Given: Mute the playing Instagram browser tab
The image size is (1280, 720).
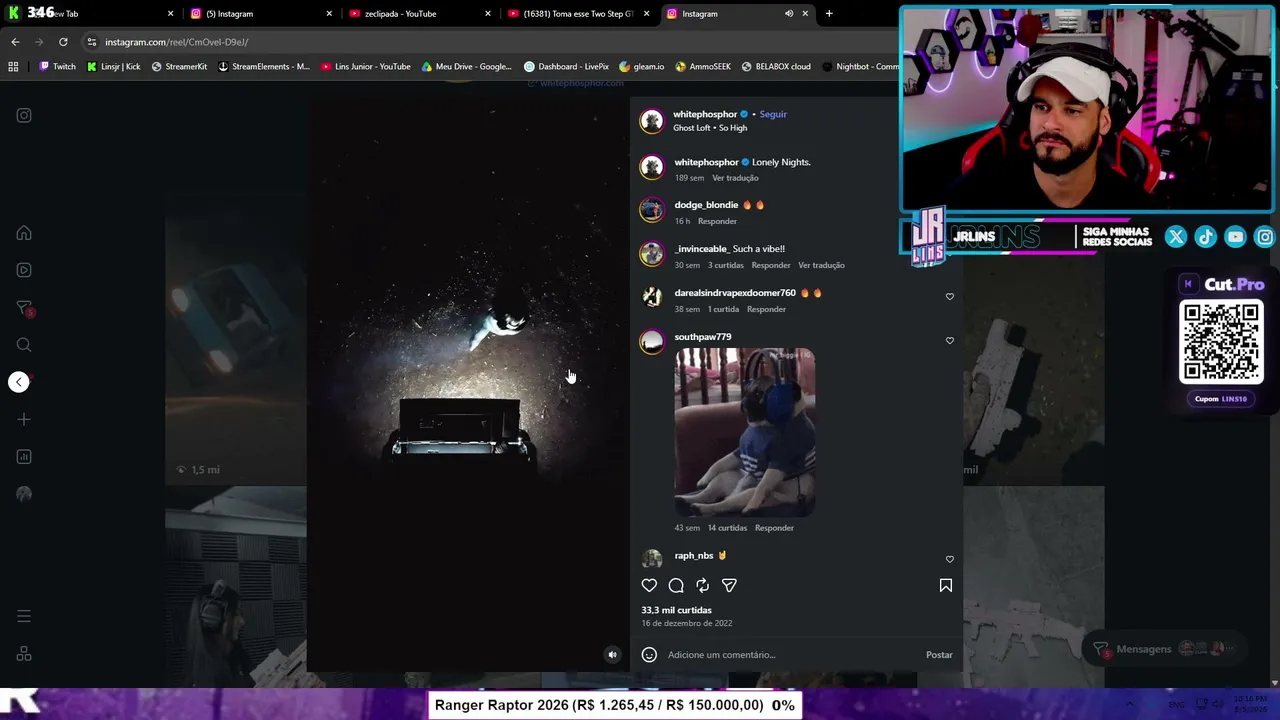Looking at the screenshot, I should pyautogui.click(x=789, y=14).
